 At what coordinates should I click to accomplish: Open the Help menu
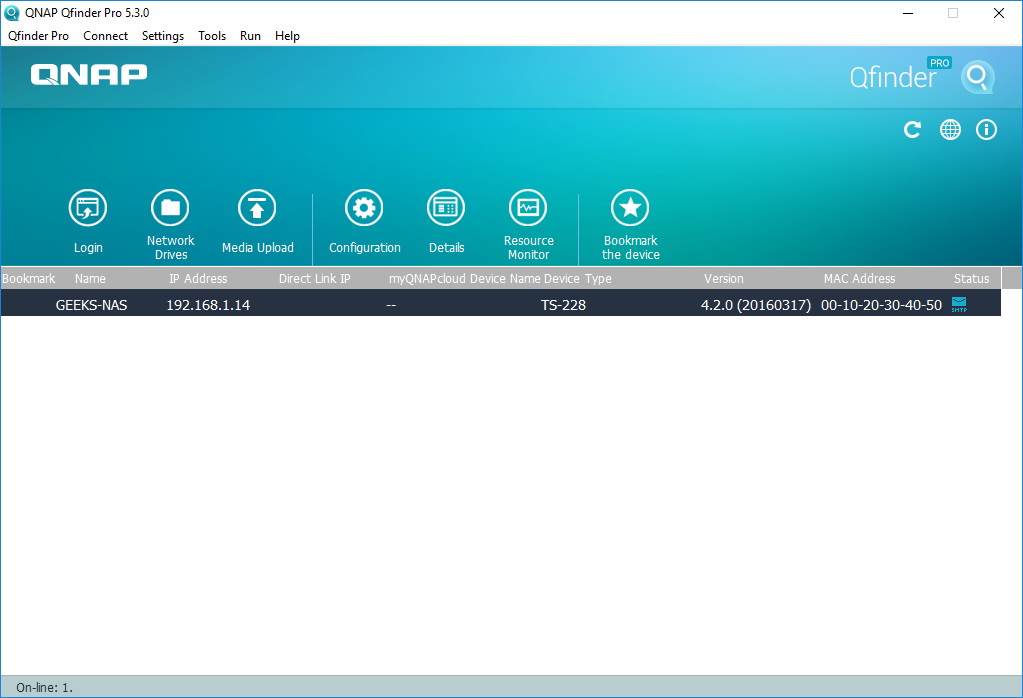[287, 36]
